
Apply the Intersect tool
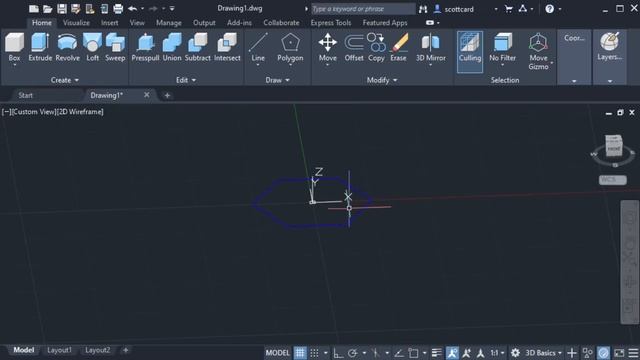(227, 48)
